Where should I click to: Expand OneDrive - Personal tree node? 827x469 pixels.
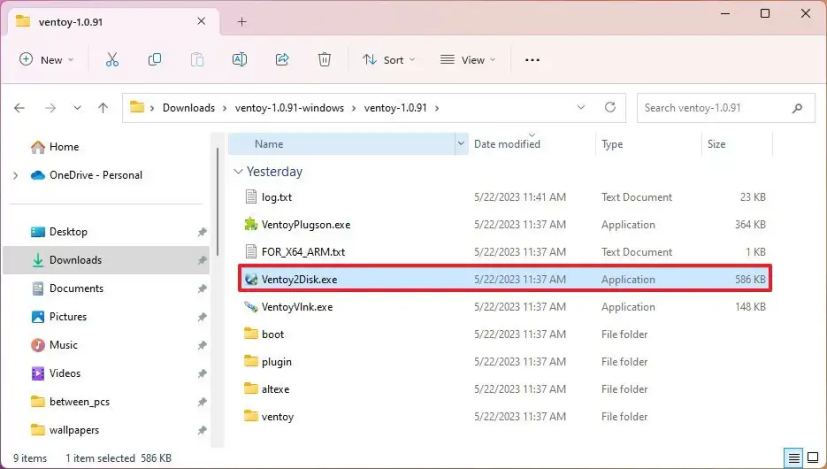(x=15, y=175)
